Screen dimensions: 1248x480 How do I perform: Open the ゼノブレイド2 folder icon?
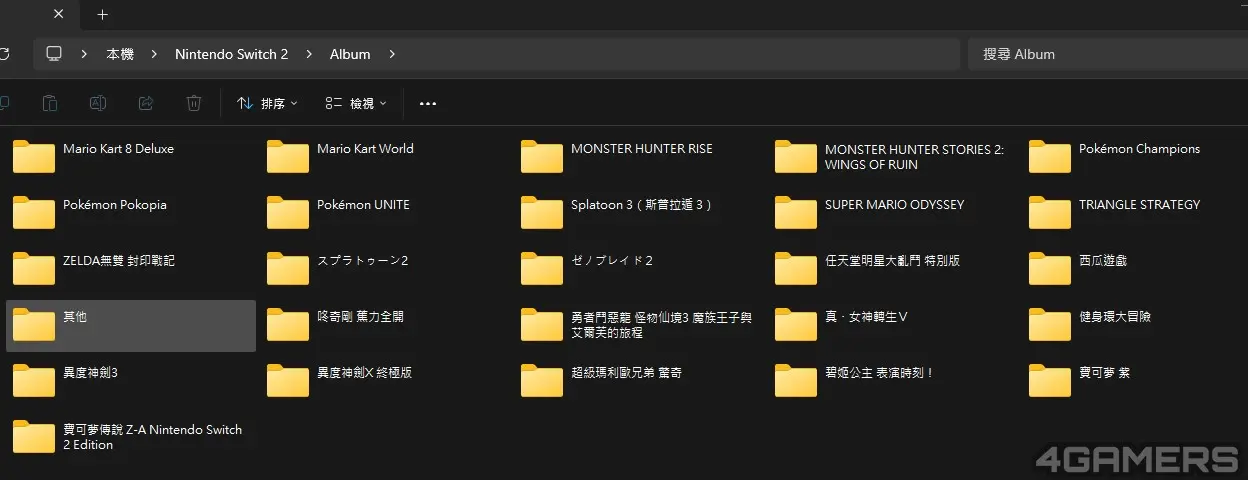coord(542,269)
